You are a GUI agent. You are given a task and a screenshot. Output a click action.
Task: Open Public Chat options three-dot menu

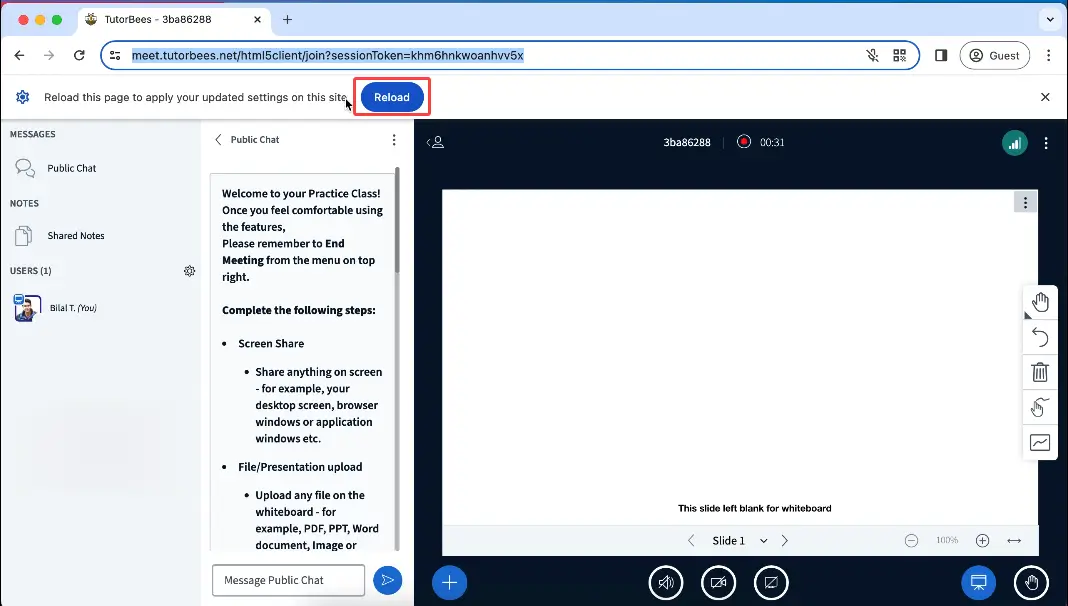394,140
